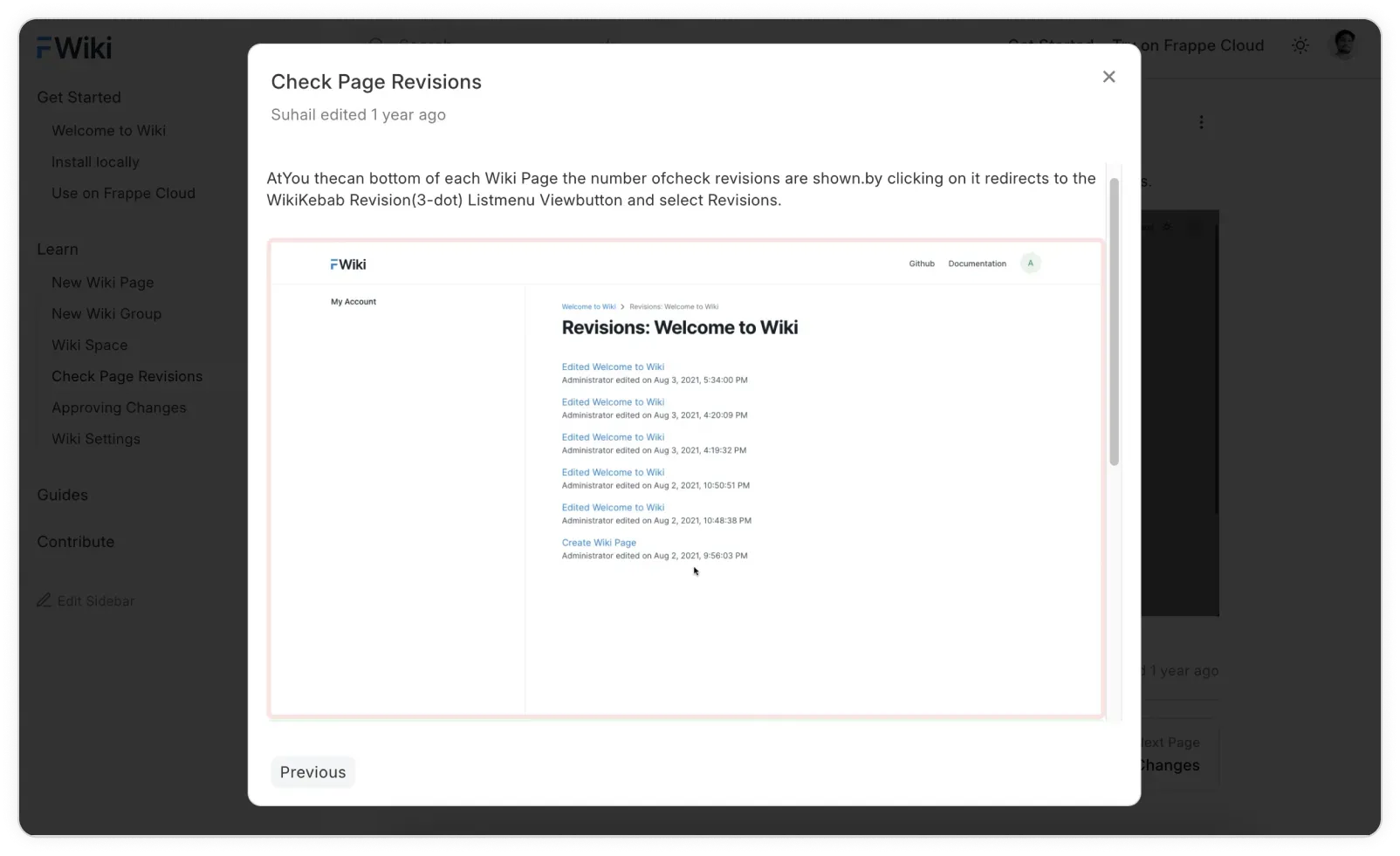Open Welcome to Wiki sidebar page
Screen dimensions: 1400x856
tap(108, 130)
